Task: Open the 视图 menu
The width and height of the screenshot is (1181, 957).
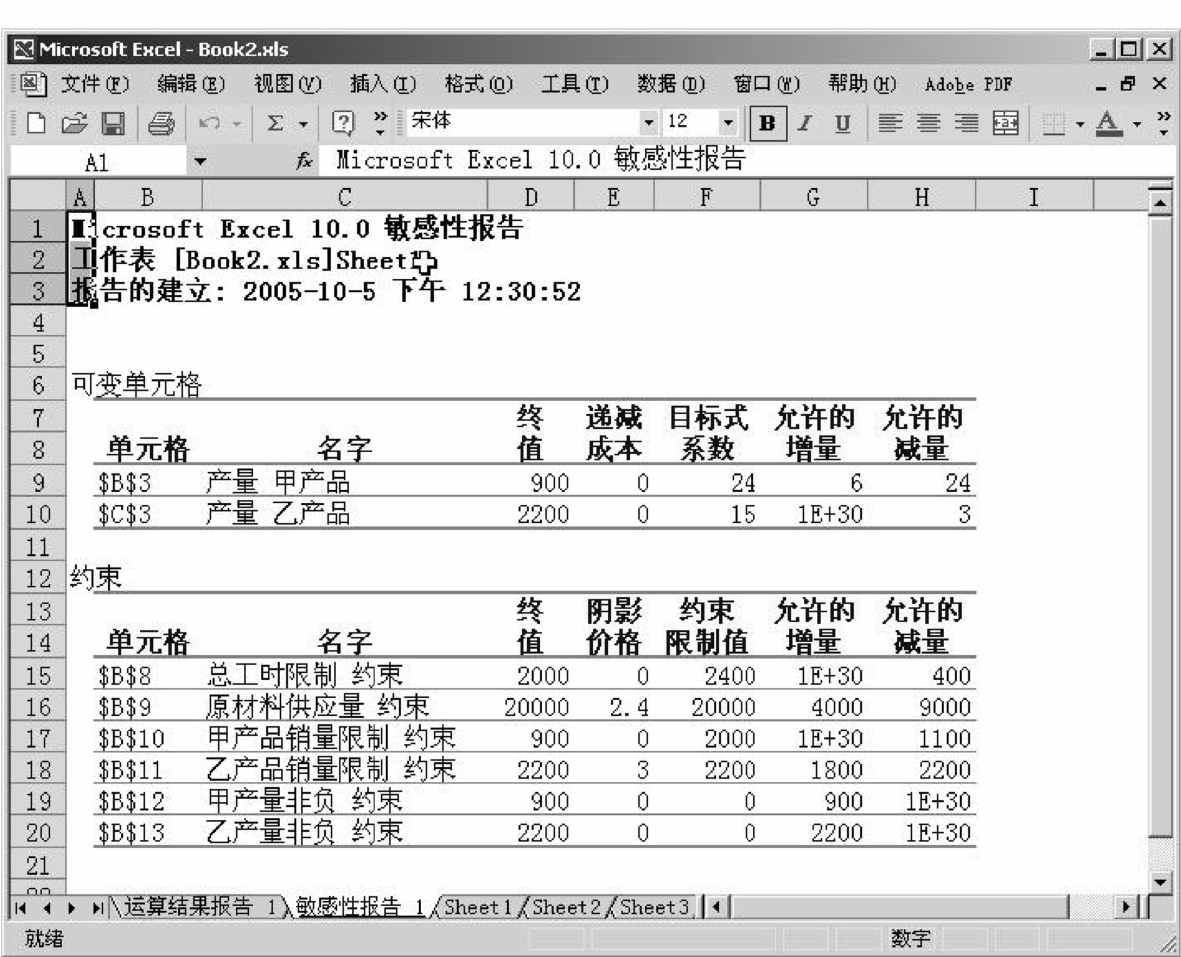Action: [287, 84]
